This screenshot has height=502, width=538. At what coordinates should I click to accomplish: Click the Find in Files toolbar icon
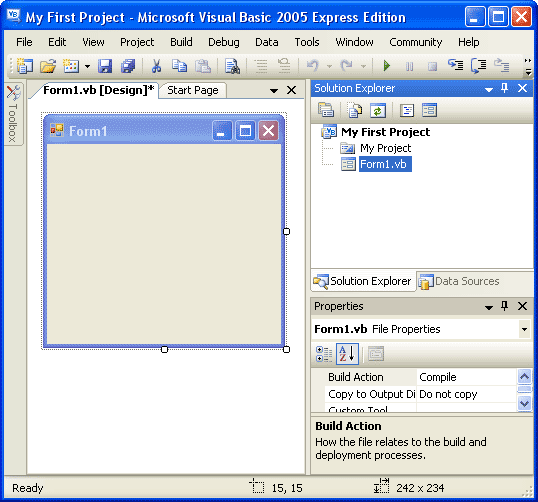click(232, 66)
